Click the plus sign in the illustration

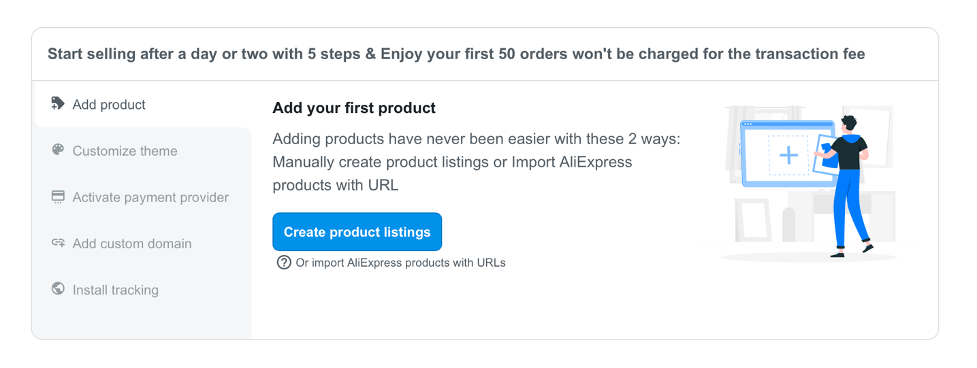coord(789,154)
